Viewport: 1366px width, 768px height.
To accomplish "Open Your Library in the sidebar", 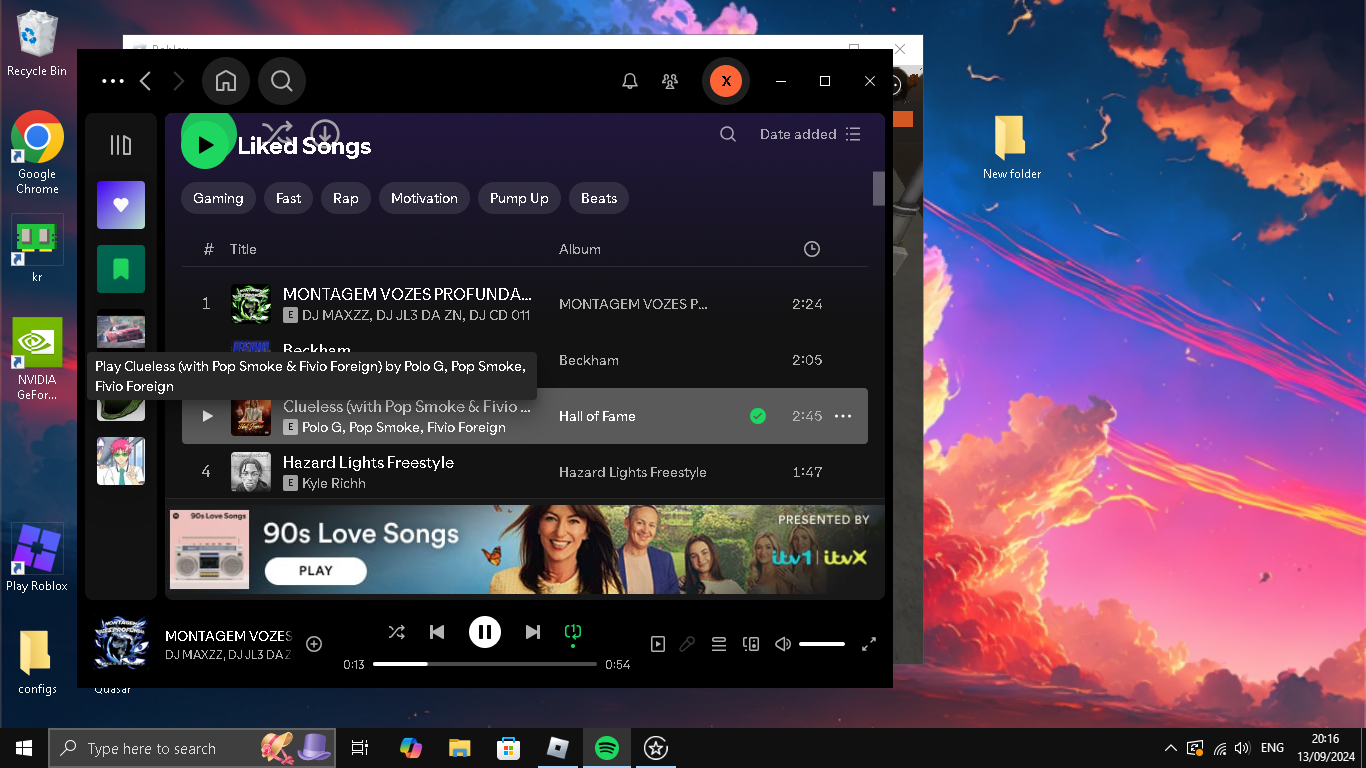I will pos(121,146).
